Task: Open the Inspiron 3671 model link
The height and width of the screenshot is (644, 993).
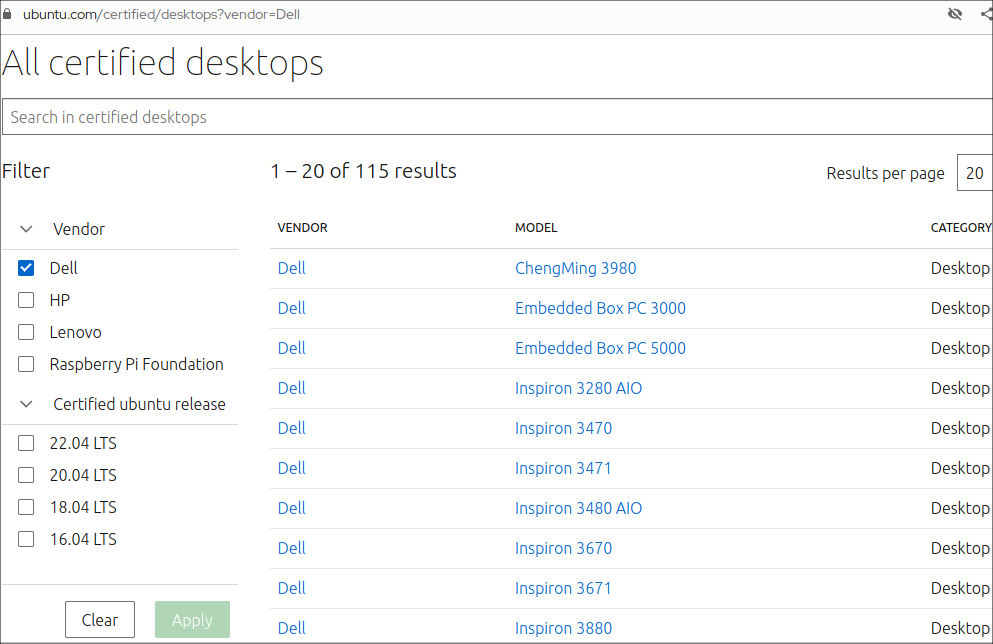Action: coord(563,588)
